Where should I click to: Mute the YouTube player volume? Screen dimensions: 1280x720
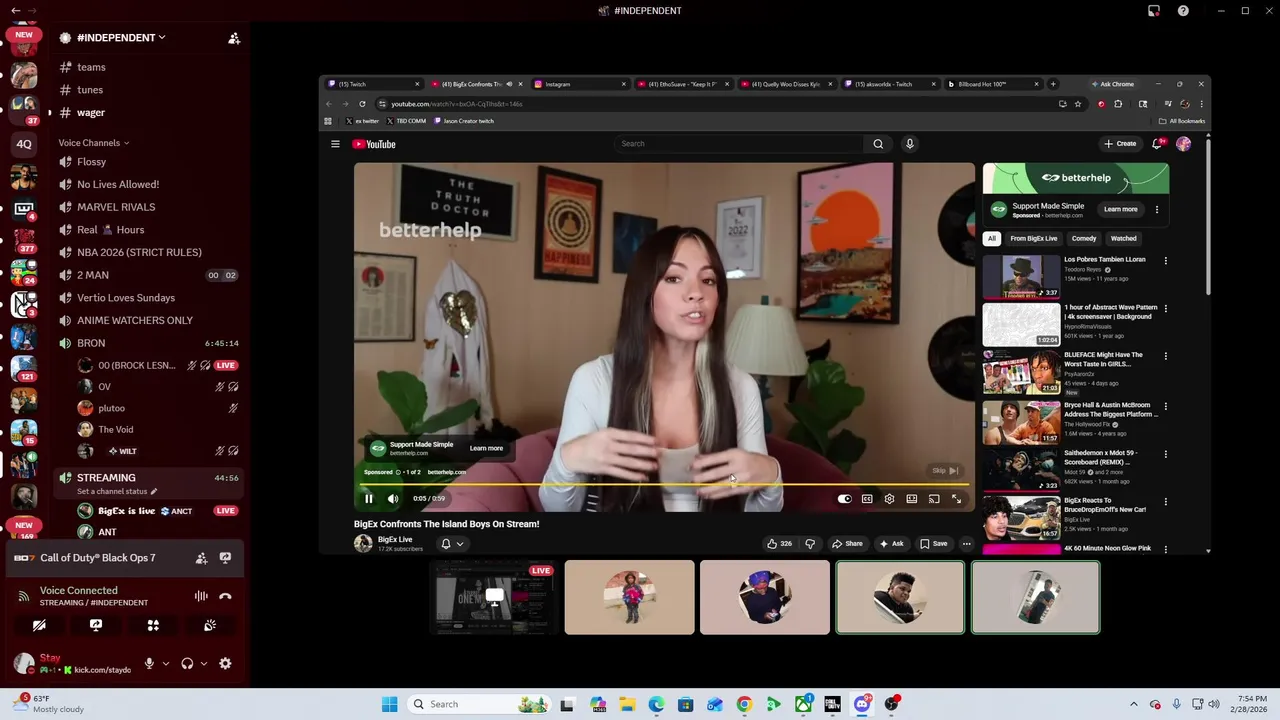tap(393, 498)
